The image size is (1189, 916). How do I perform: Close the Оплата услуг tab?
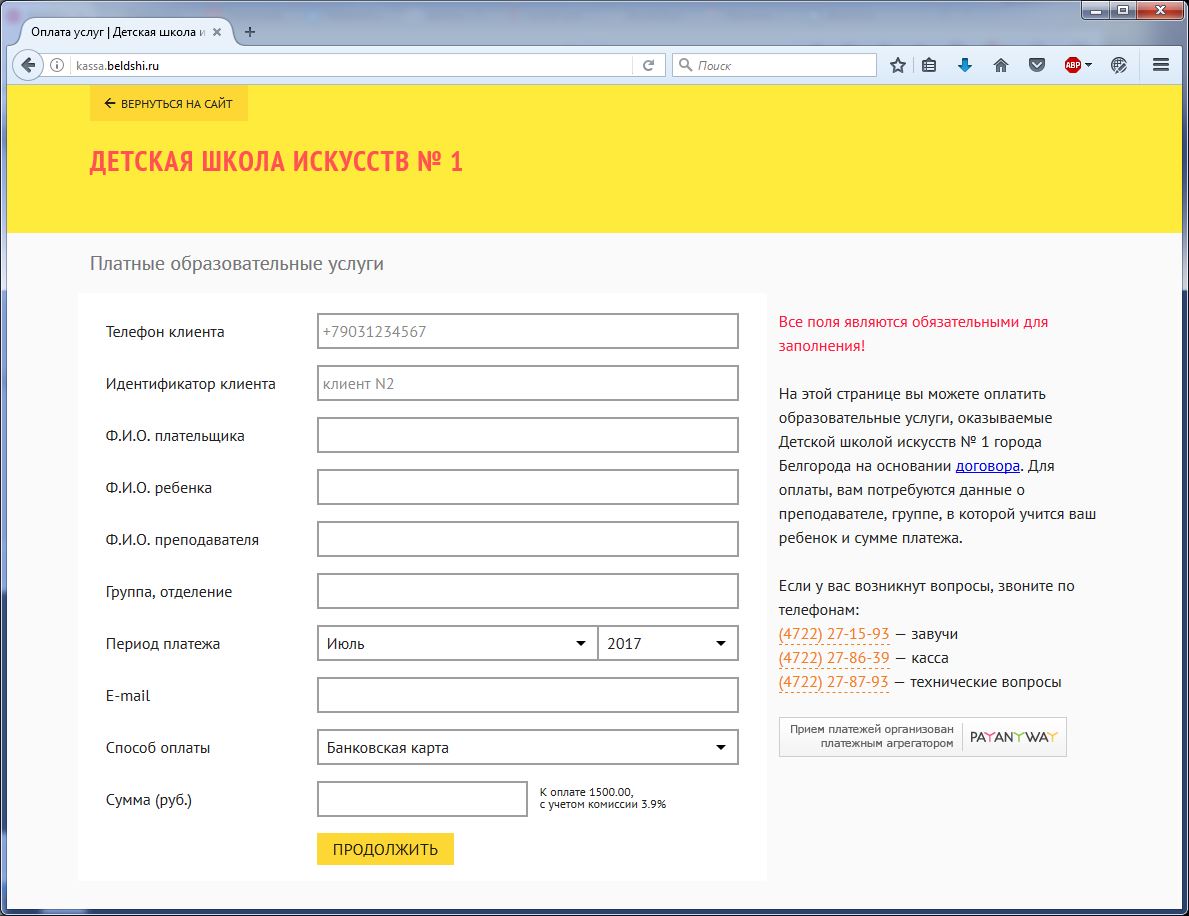click(217, 32)
